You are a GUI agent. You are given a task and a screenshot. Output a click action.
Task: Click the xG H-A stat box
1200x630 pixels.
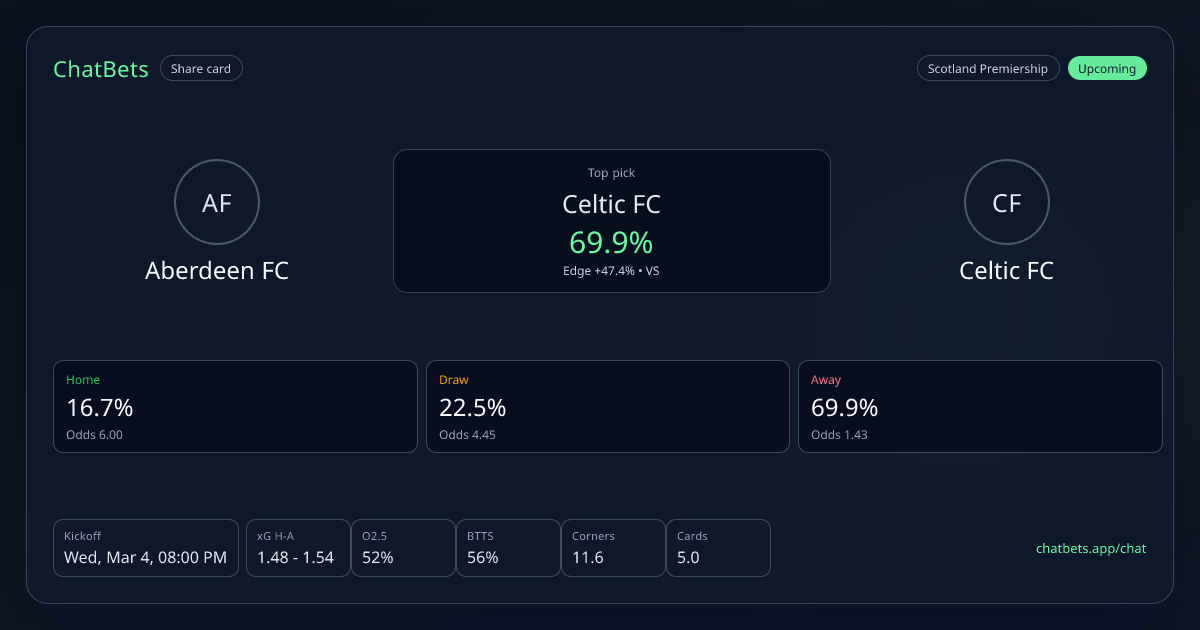click(297, 548)
